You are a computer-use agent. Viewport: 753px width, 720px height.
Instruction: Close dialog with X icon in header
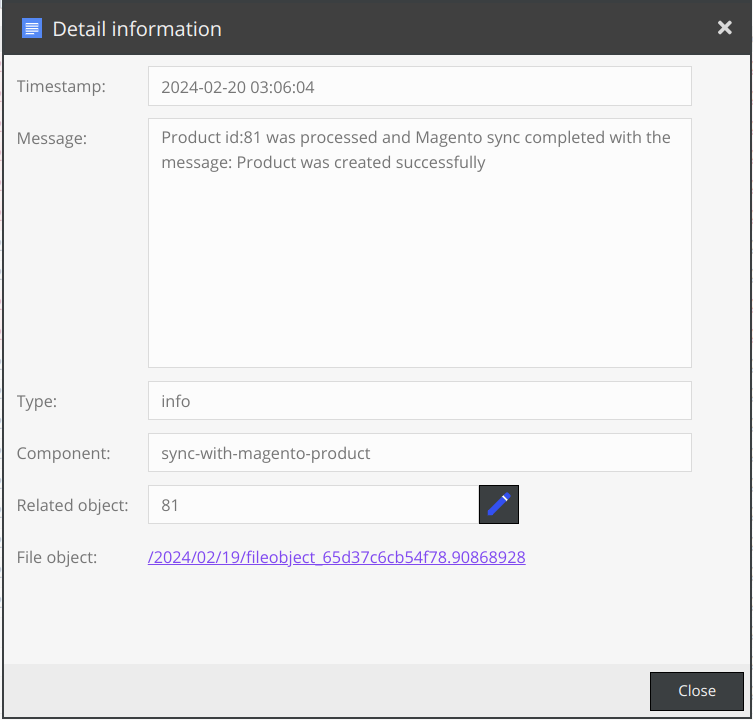725,28
